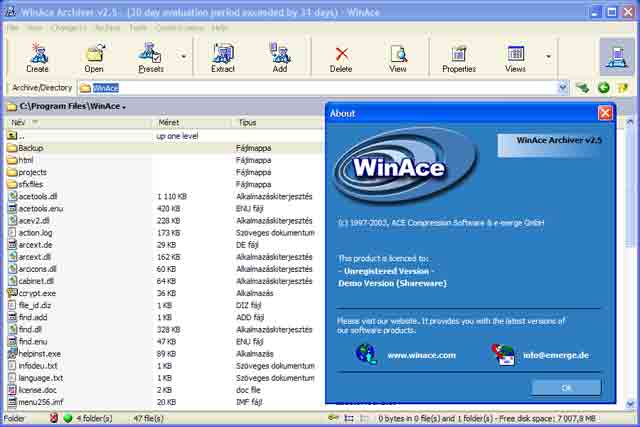Click the Add toolbar icon
The image size is (640, 427).
point(280,58)
